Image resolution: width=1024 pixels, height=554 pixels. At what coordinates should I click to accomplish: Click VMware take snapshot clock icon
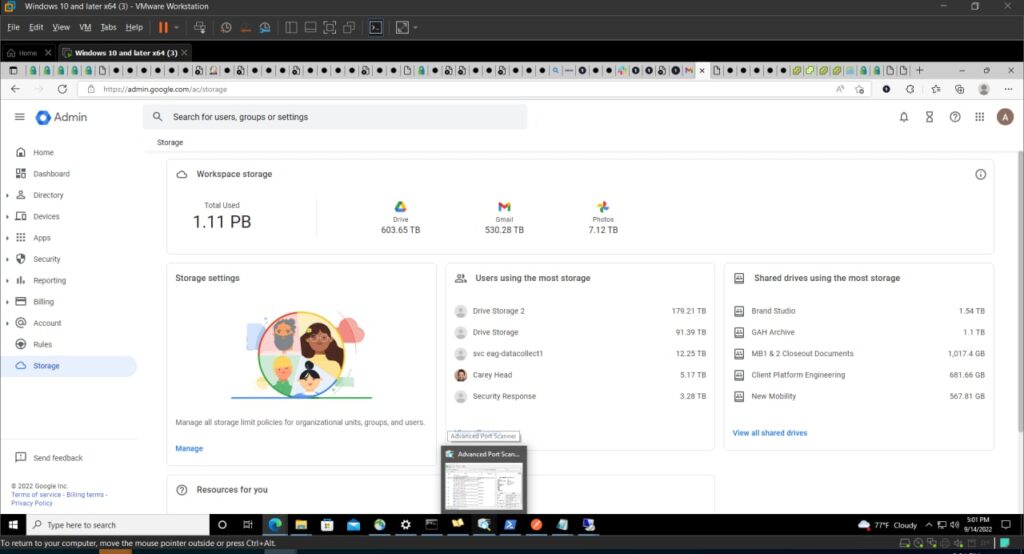coord(226,27)
